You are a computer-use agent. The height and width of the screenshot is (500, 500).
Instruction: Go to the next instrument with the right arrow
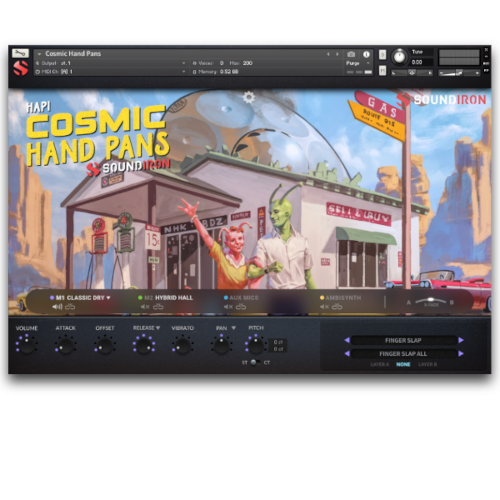point(337,54)
